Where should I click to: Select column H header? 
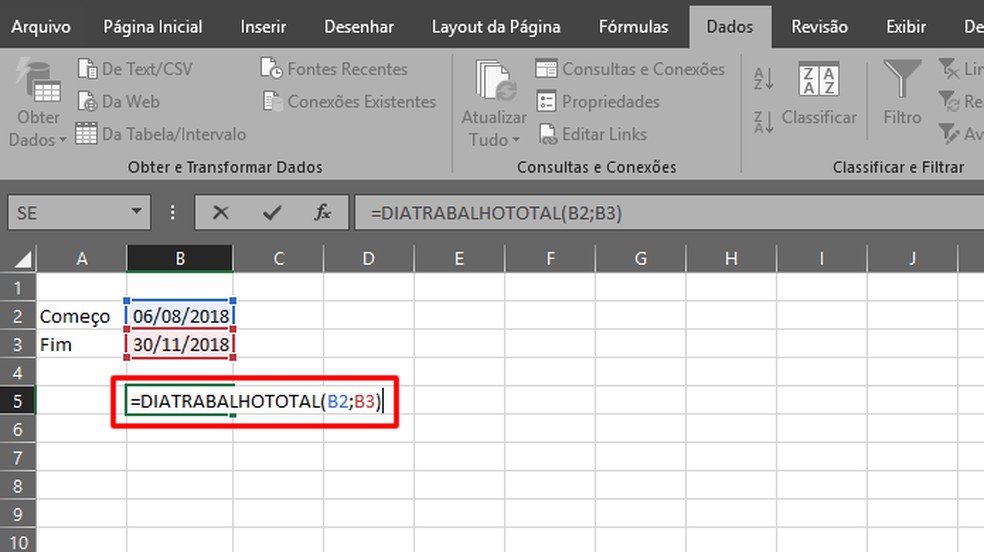[x=731, y=258]
